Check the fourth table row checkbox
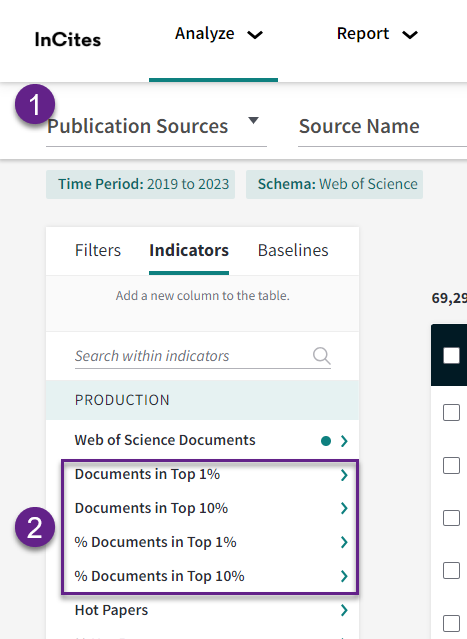467x639 pixels. pyautogui.click(x=452, y=571)
